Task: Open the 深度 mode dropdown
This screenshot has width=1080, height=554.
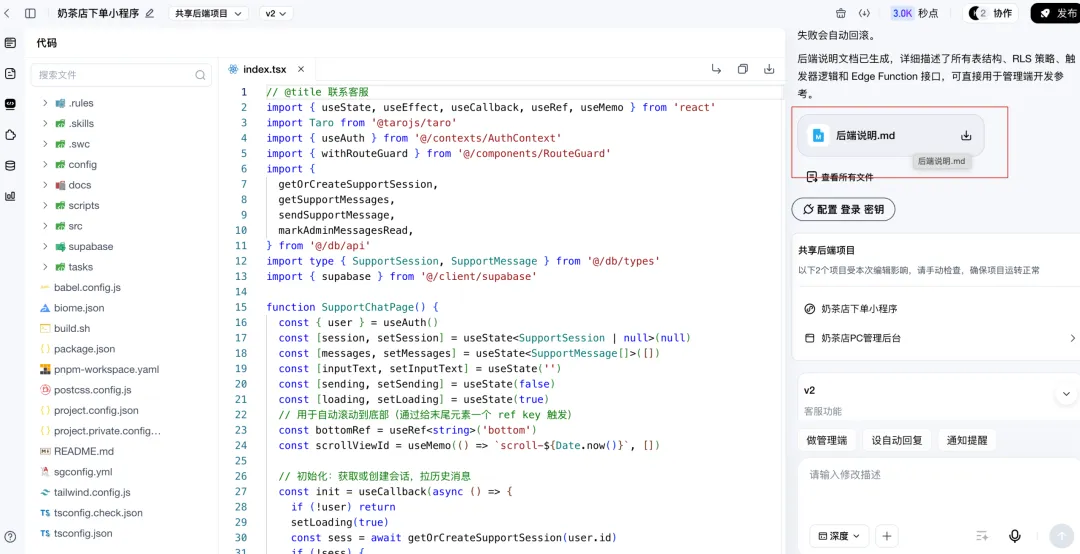Action: [x=839, y=535]
